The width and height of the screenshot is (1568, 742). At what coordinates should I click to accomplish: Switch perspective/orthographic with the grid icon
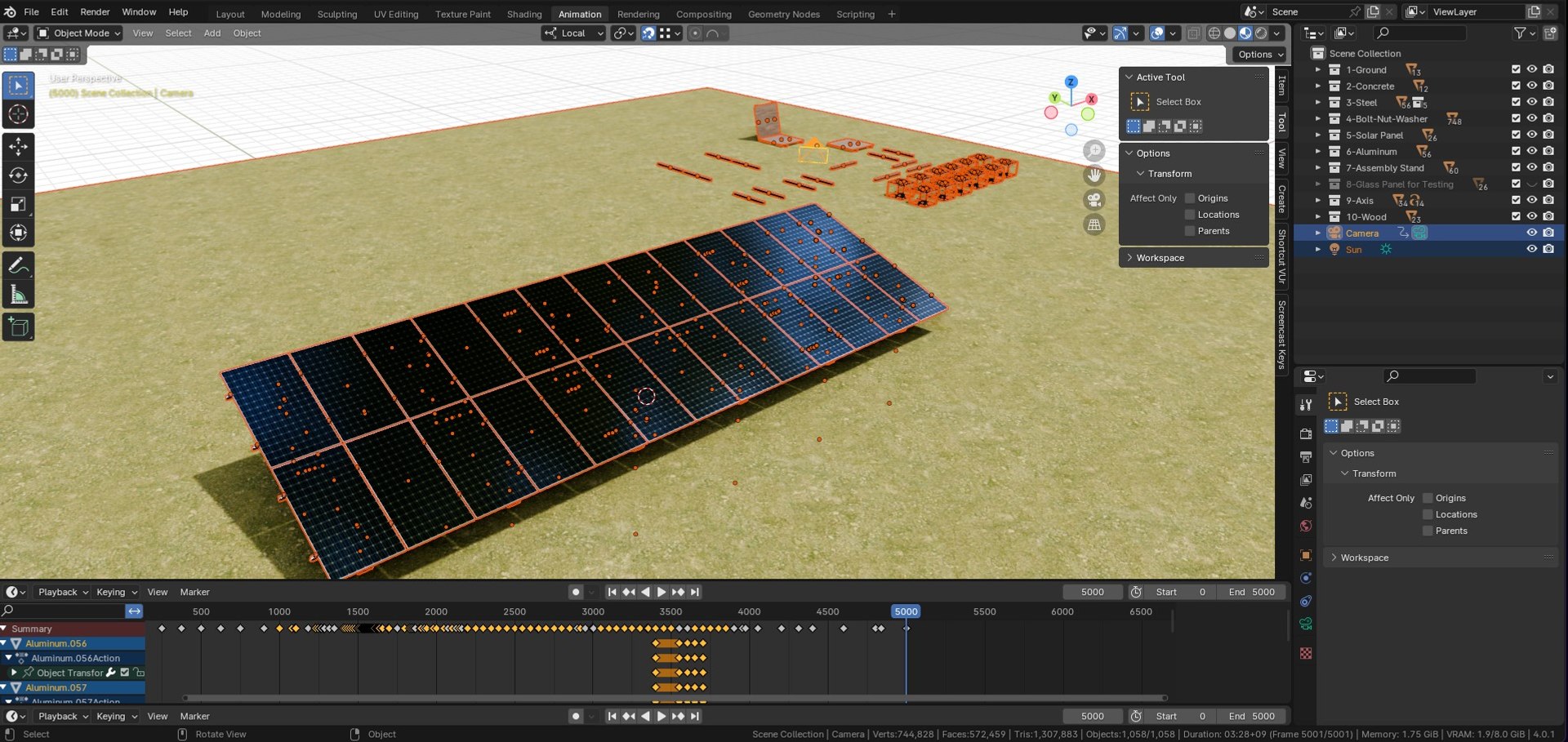[x=1094, y=224]
